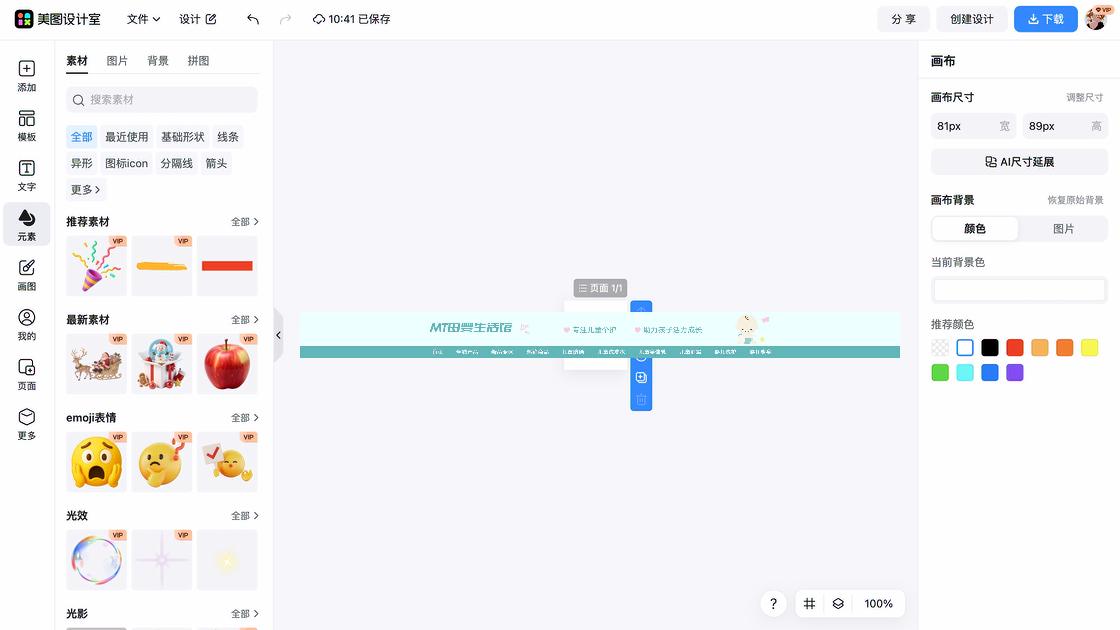The width and height of the screenshot is (1120, 630).
Task: Click the move-up arrow on page toolbar
Action: (x=641, y=309)
